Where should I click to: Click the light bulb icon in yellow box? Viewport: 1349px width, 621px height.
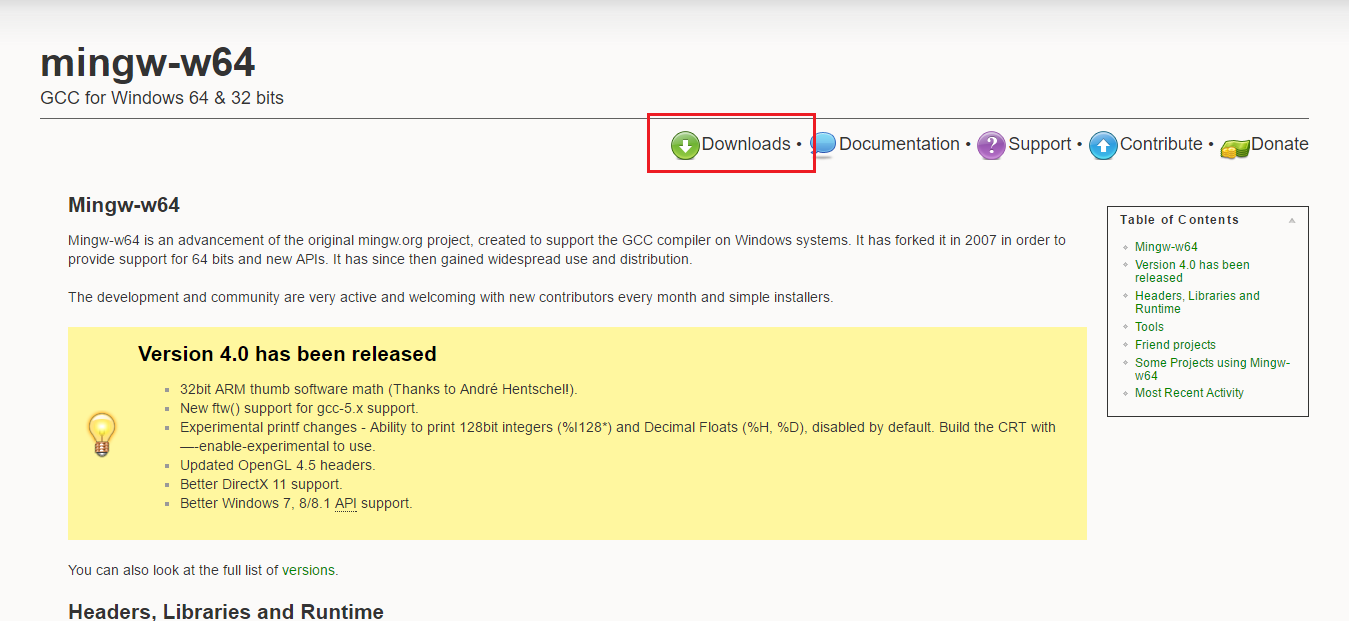(102, 435)
